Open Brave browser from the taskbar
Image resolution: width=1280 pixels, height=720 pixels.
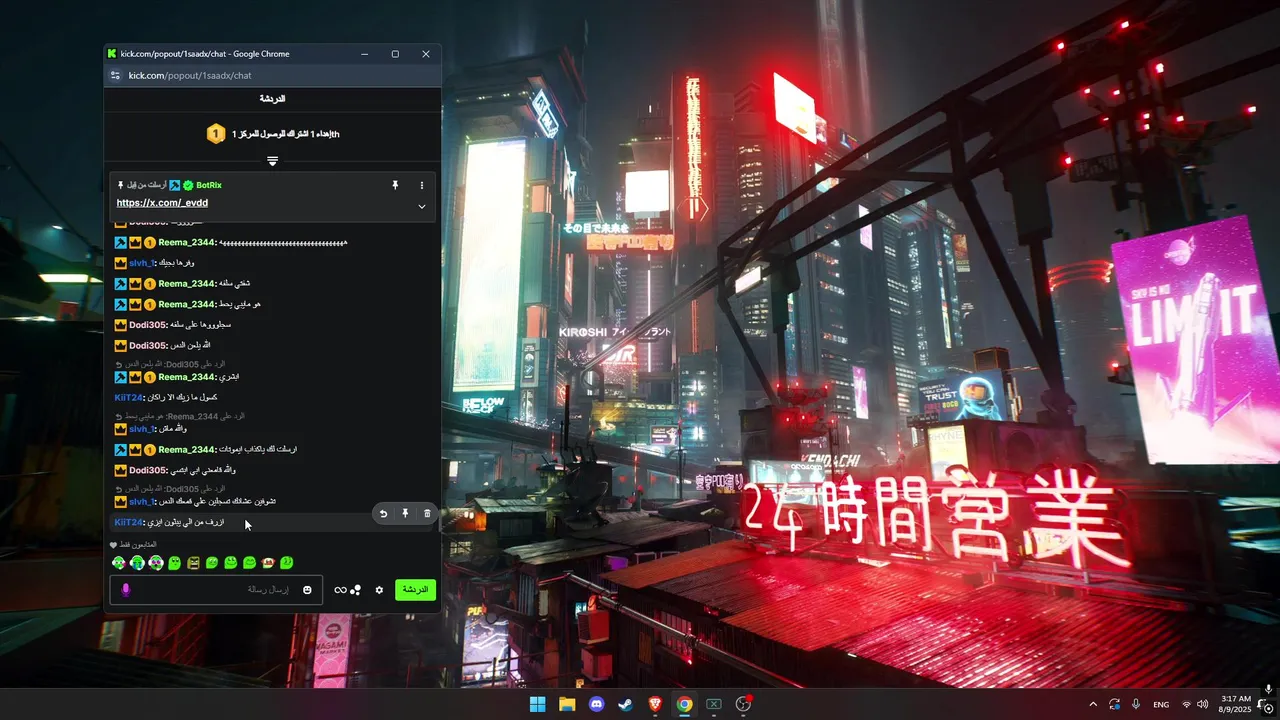(655, 704)
